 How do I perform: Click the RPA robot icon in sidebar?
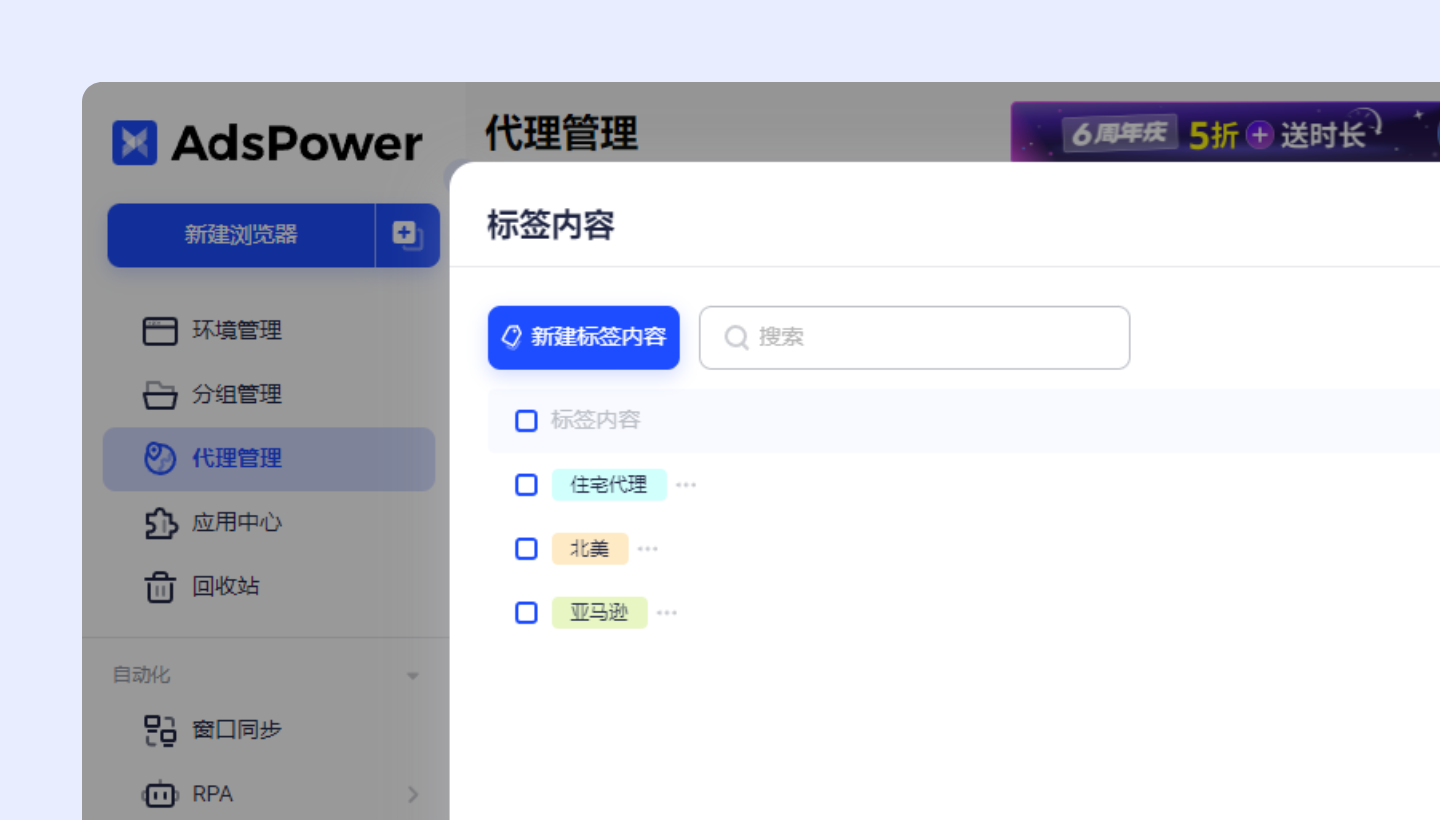coord(160,793)
